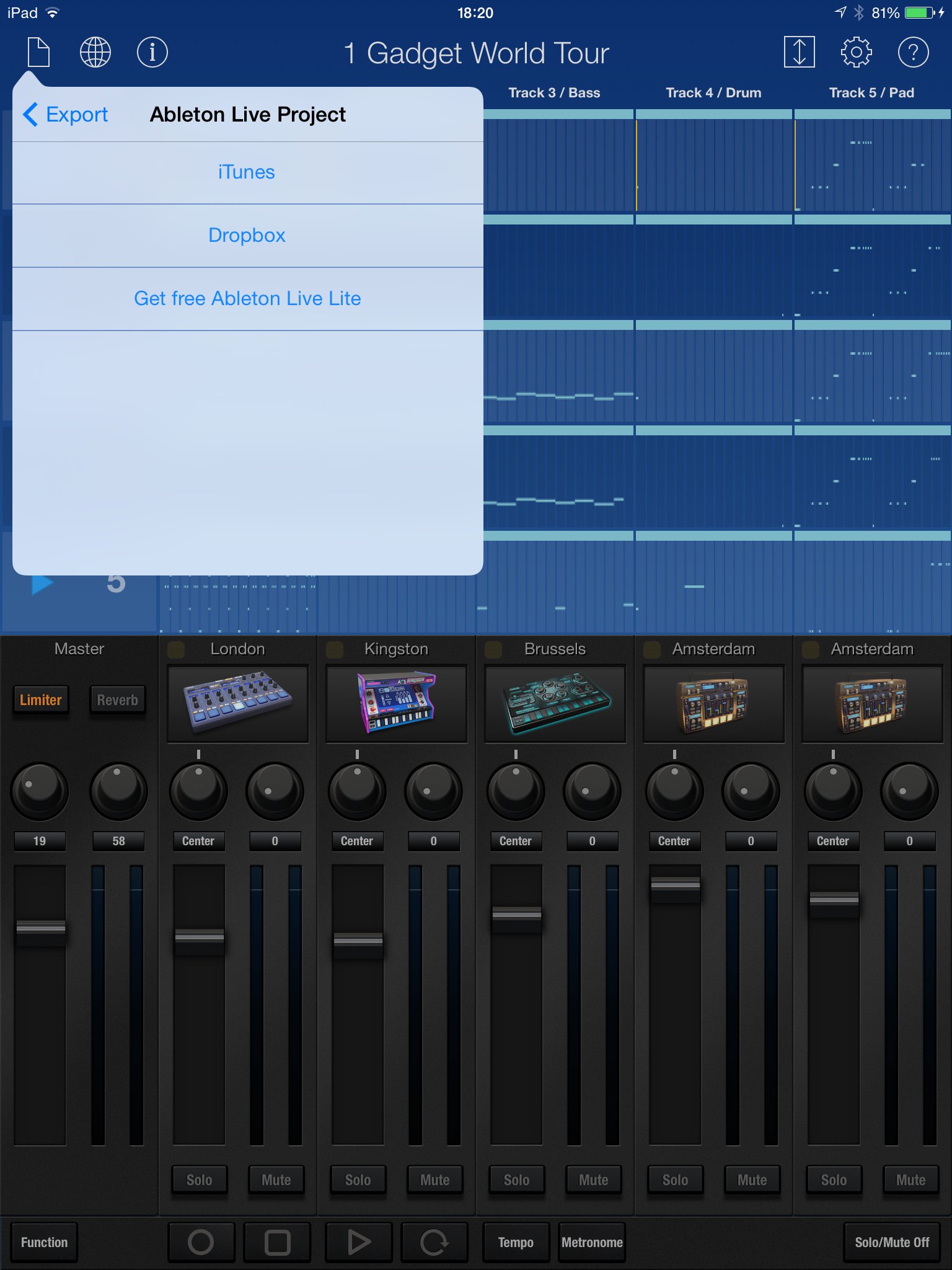Image resolution: width=952 pixels, height=1270 pixels.
Task: Mute Track 5 Amsterdam pad
Action: click(911, 1179)
